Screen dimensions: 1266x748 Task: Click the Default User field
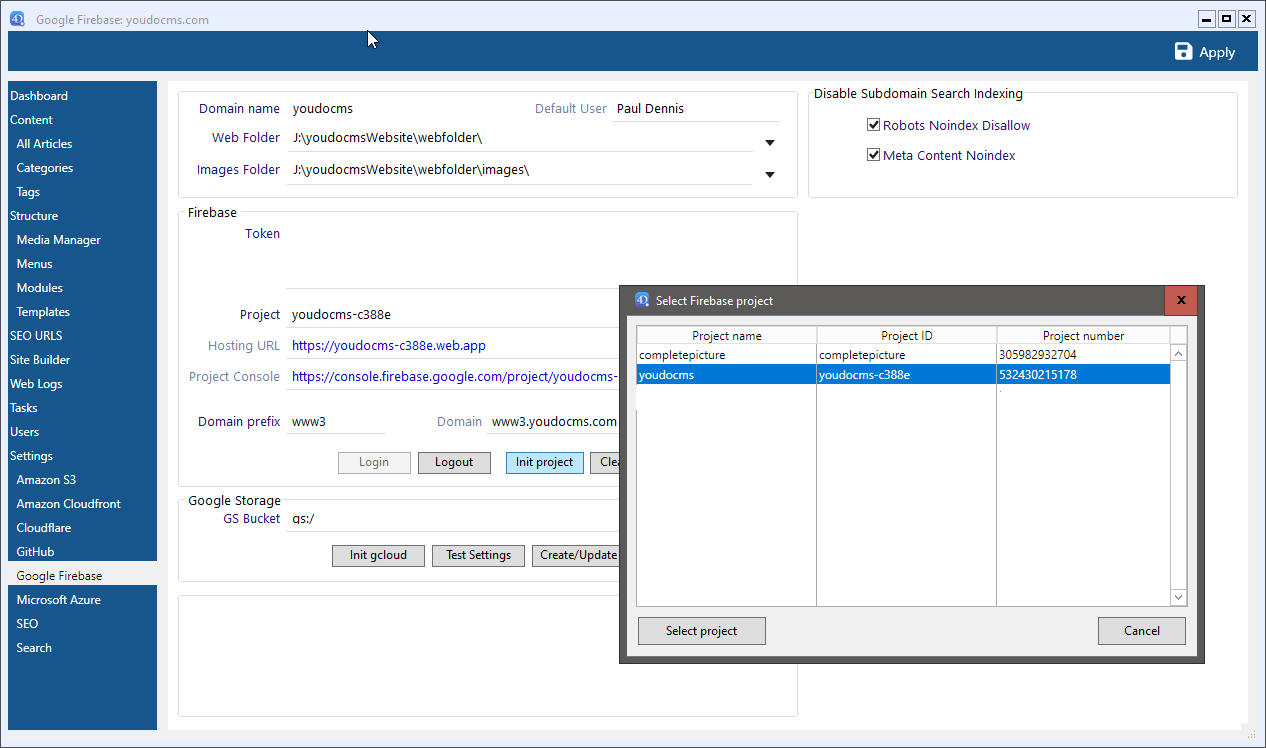(x=696, y=109)
